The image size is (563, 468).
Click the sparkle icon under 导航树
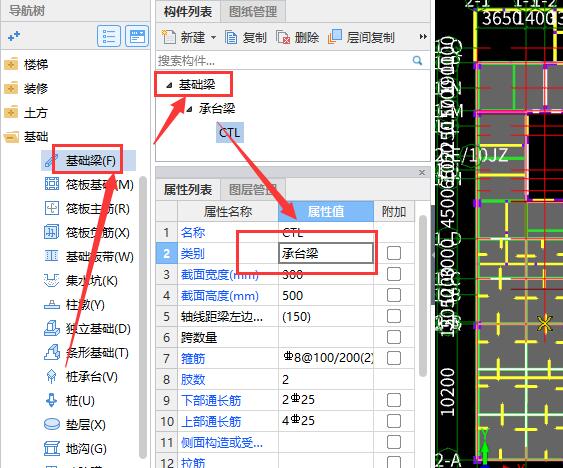(14, 36)
